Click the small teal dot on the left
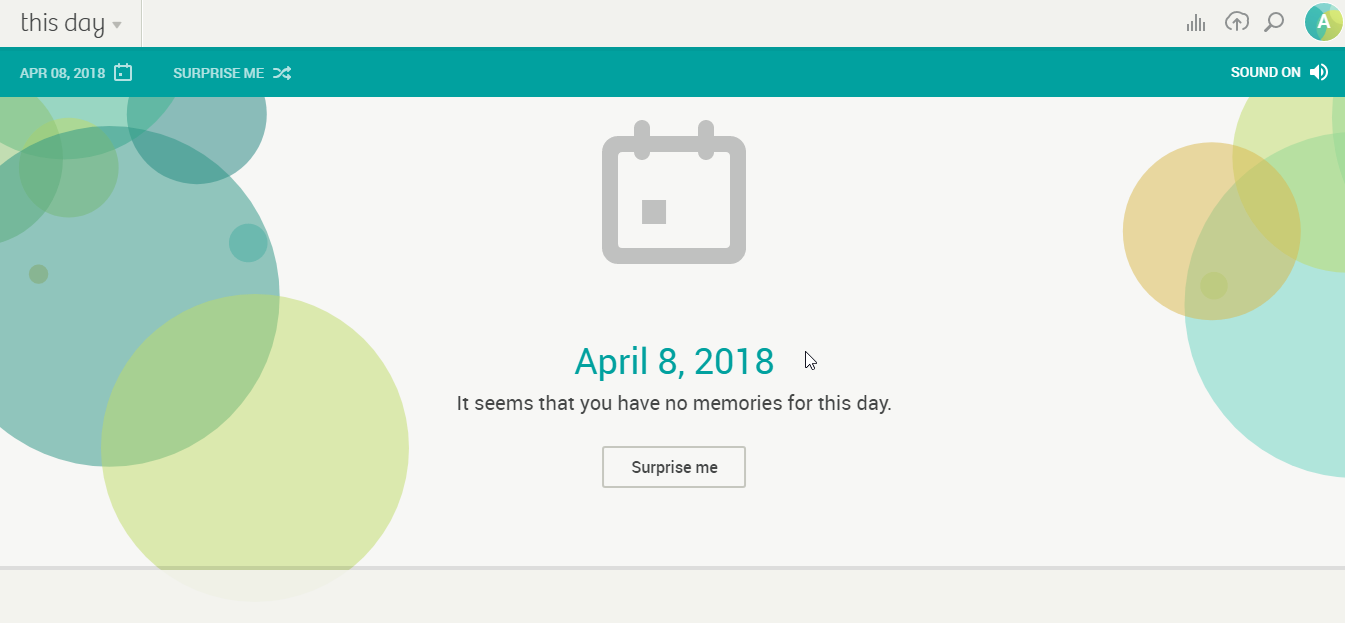The width and height of the screenshot is (1345, 623). point(248,243)
